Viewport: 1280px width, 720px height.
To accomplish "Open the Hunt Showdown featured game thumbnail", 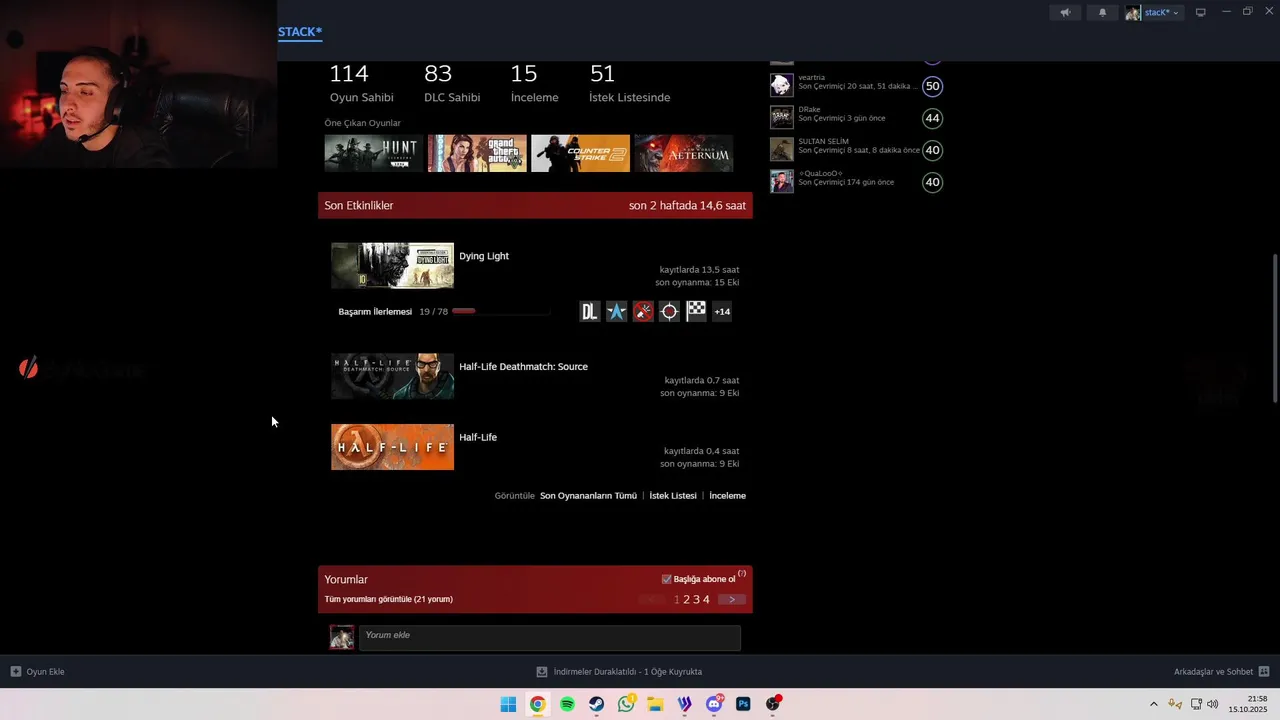I will (x=374, y=153).
